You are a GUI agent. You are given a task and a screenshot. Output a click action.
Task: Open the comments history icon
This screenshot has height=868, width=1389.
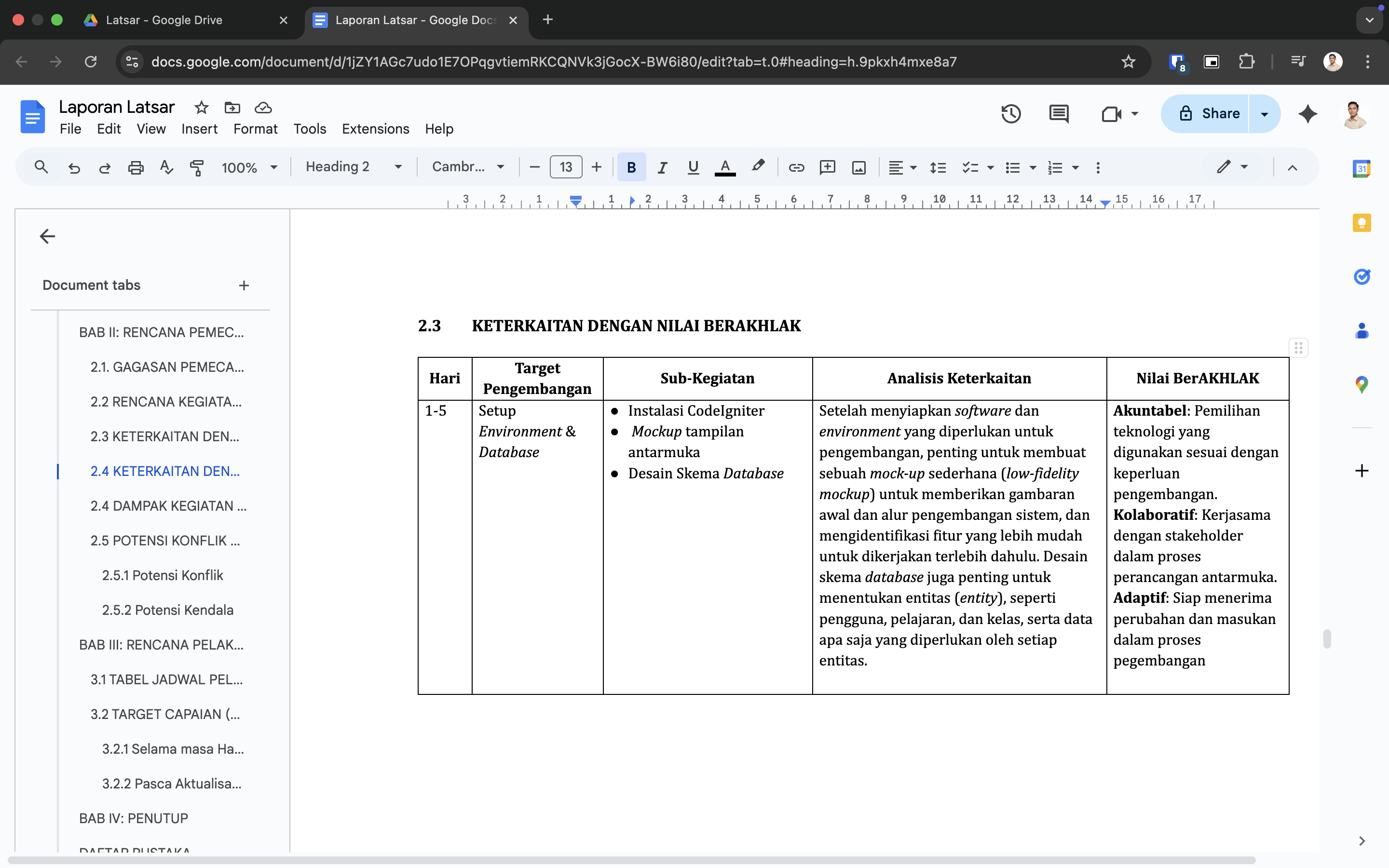click(x=1059, y=114)
